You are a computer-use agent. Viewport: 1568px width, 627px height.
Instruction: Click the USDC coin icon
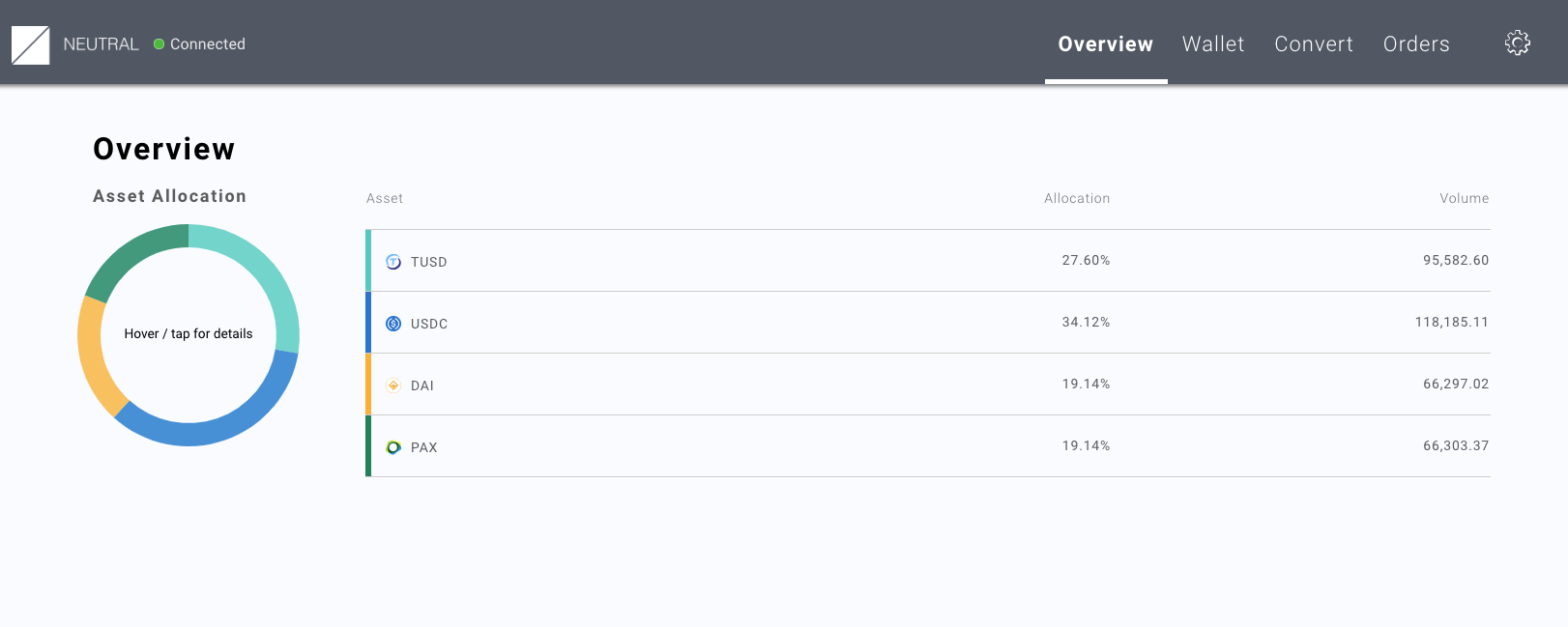point(393,324)
